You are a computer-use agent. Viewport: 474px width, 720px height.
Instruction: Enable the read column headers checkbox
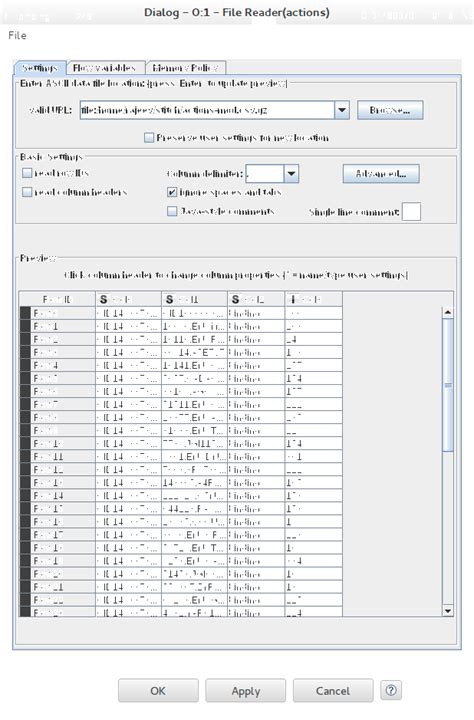[27, 192]
